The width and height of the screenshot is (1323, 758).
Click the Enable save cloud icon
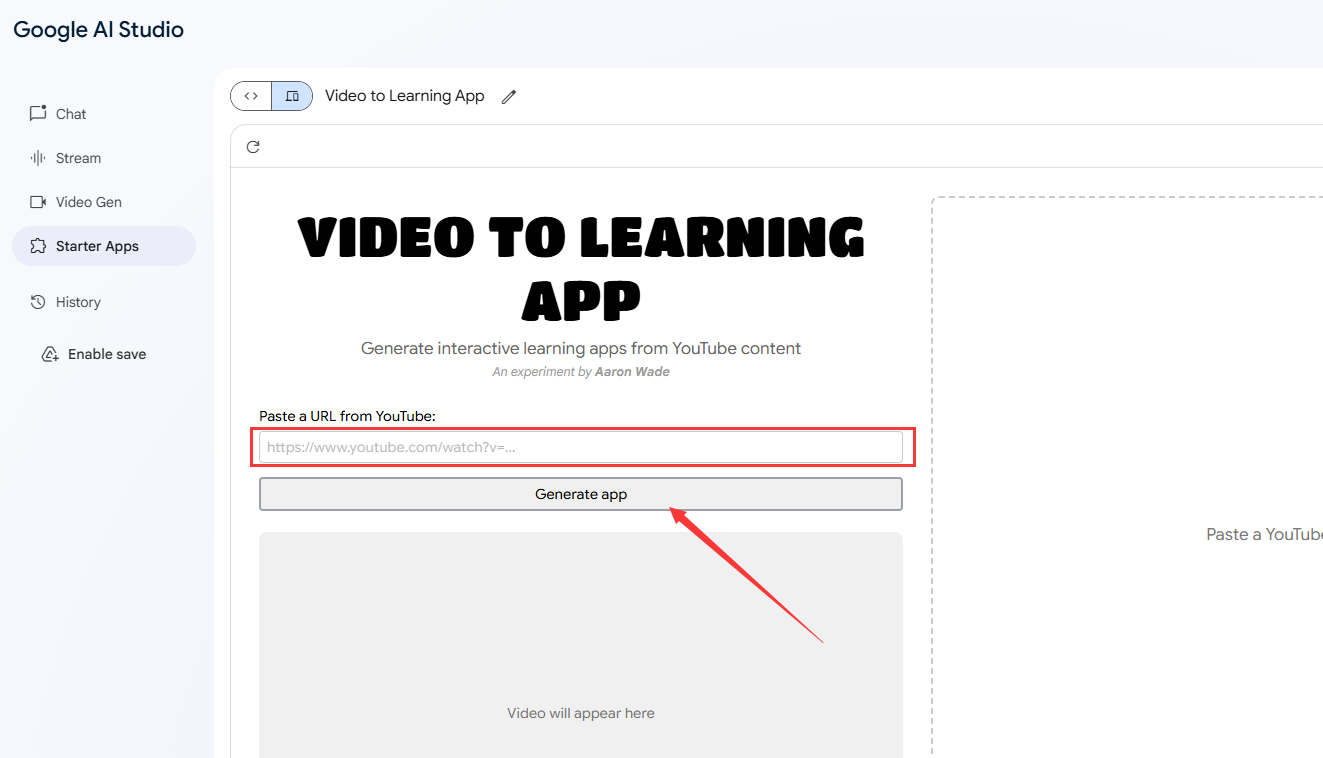coord(50,354)
